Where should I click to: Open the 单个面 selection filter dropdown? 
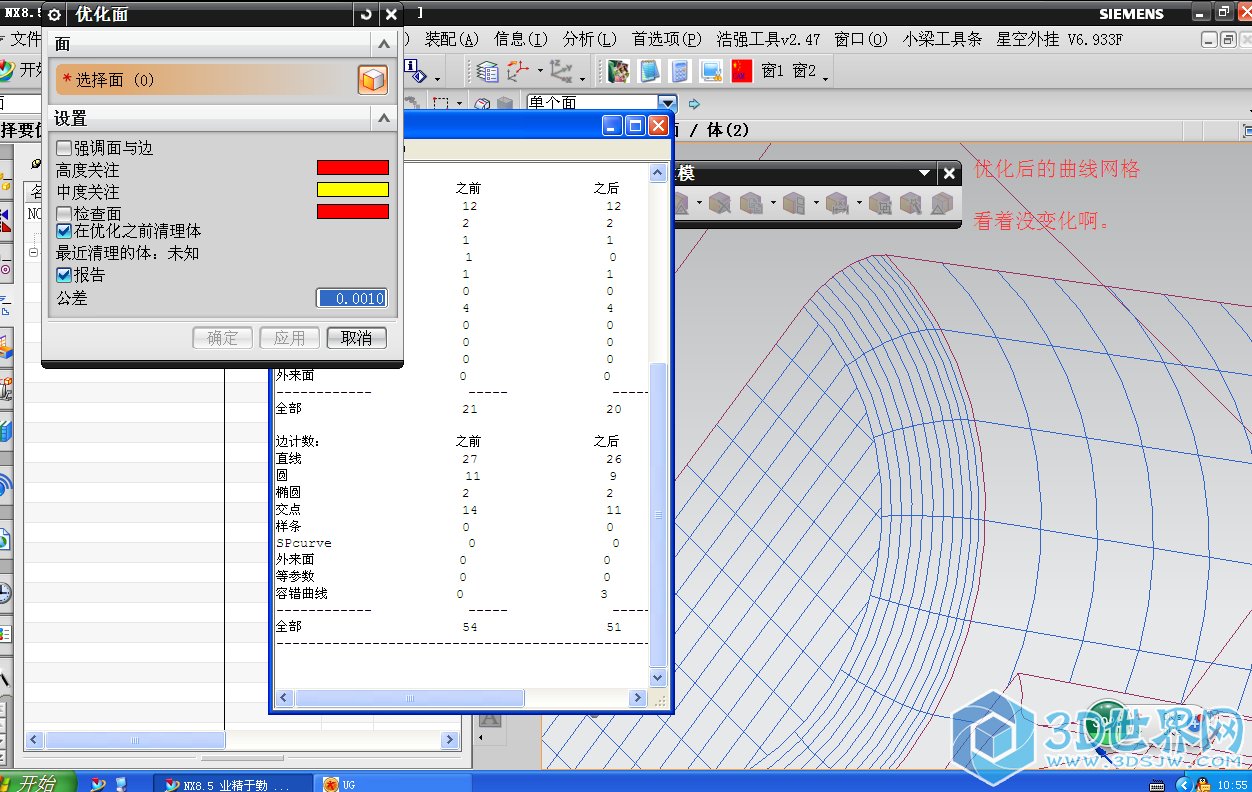[667, 103]
